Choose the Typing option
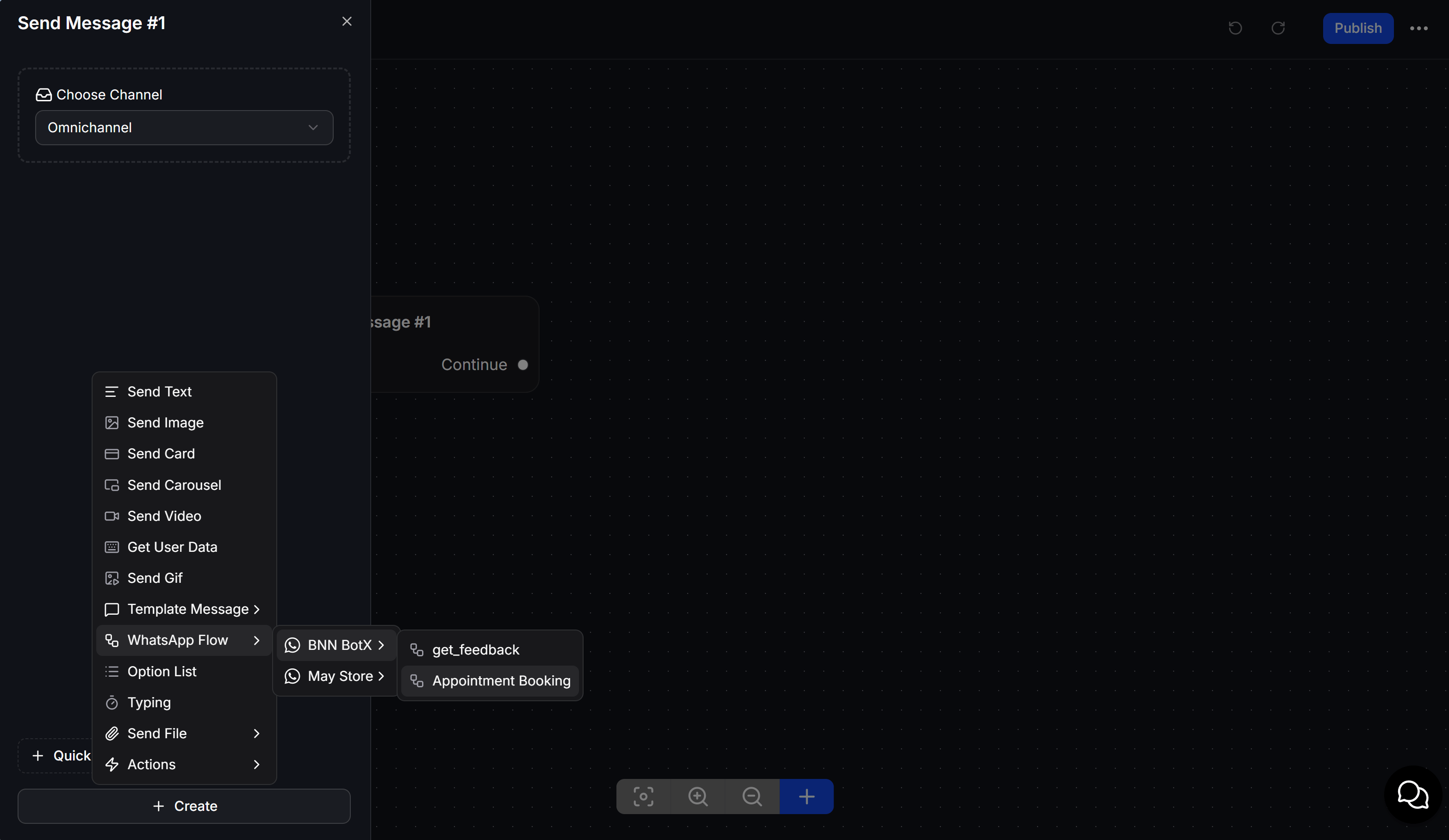The width and height of the screenshot is (1449, 840). 184,702
